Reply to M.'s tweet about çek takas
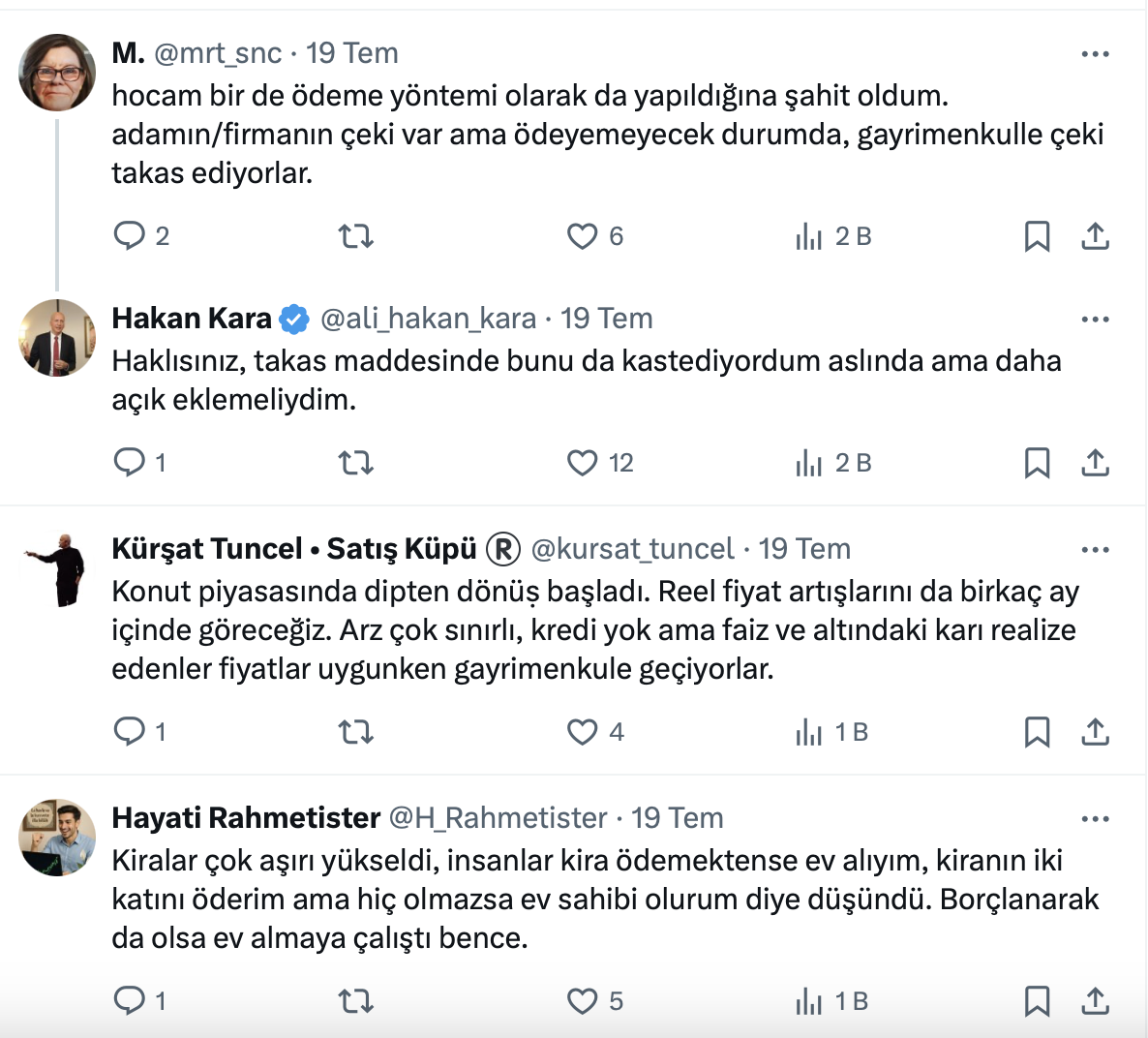The height and width of the screenshot is (1038, 1148). [130, 236]
